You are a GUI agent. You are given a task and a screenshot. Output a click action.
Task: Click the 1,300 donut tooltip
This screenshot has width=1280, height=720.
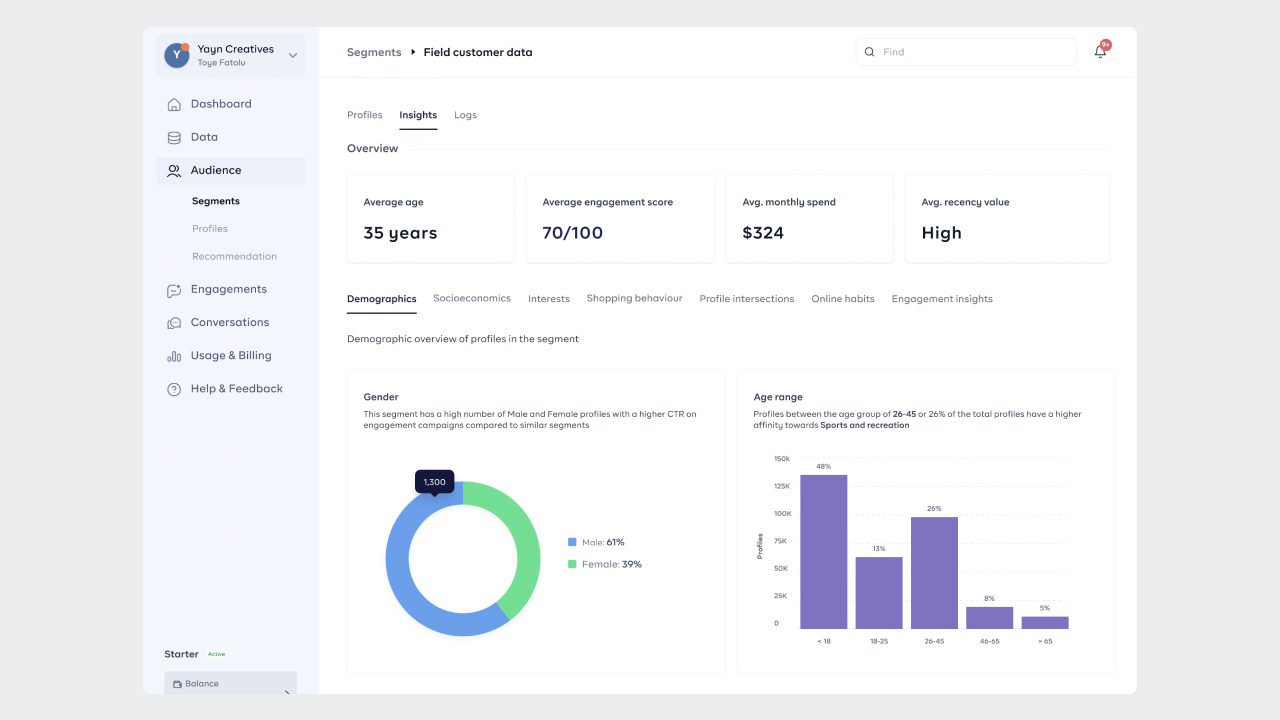[x=434, y=482]
